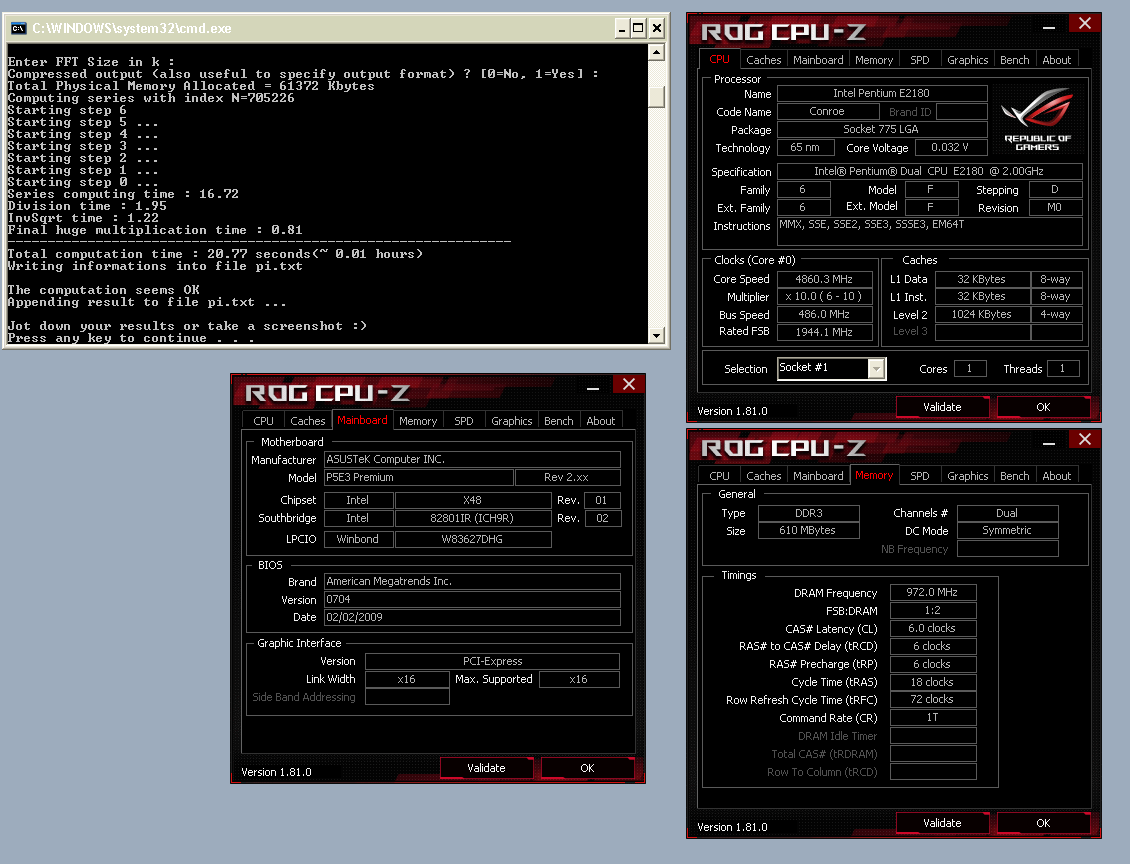This screenshot has height=864, width=1130.
Task: Click the FSB:DRAM 1:2 value
Action: (933, 610)
